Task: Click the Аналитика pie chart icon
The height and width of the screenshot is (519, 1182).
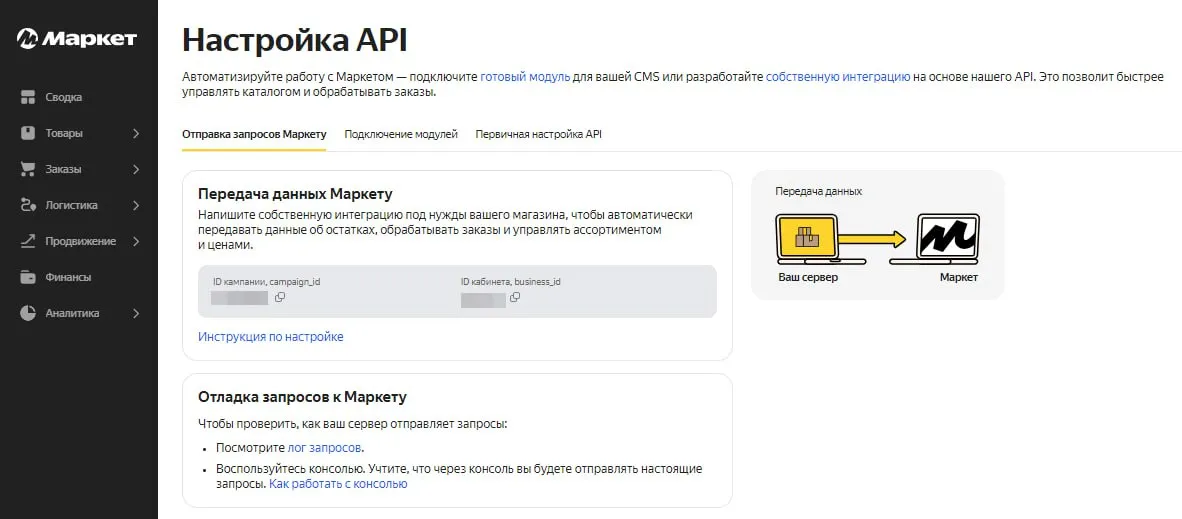Action: pyautogui.click(x=28, y=313)
